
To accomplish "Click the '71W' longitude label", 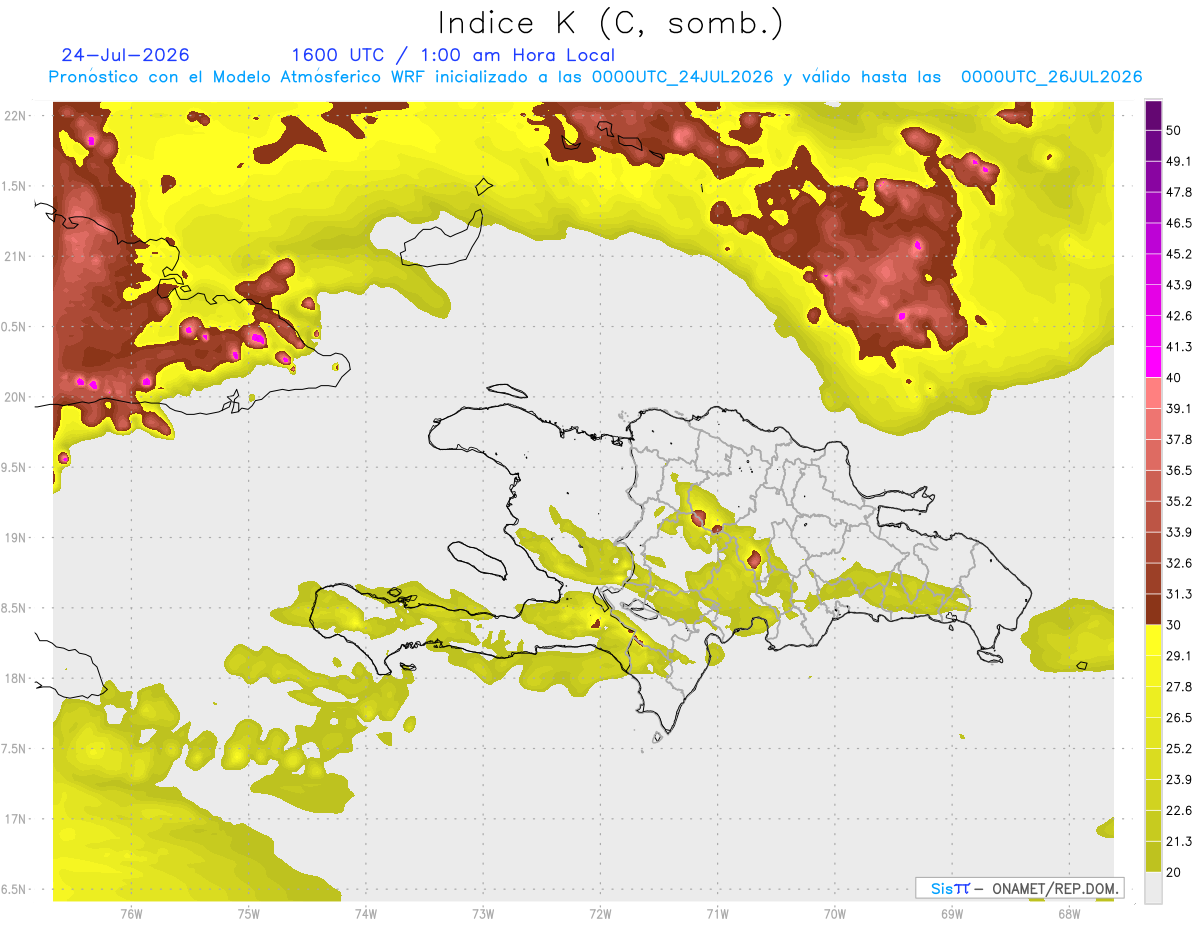I will 717,912.
